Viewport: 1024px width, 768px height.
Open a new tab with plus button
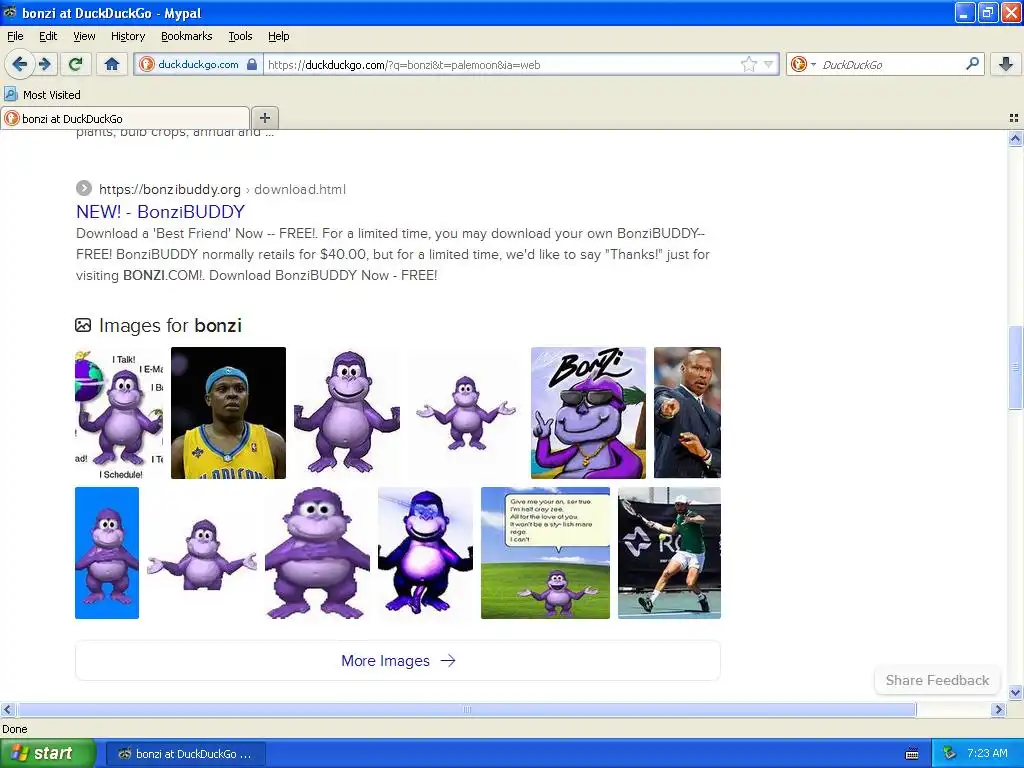(x=264, y=118)
